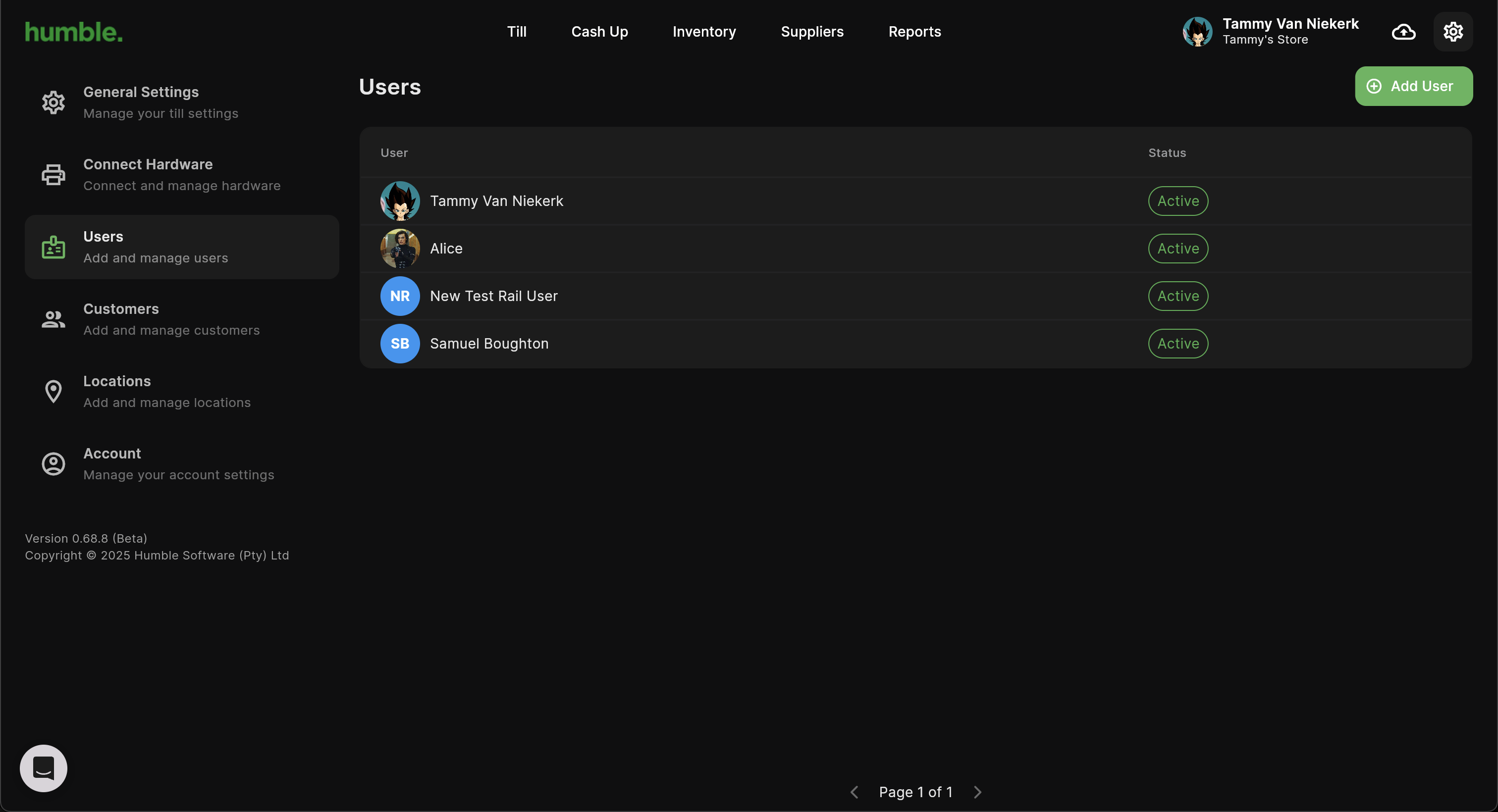The image size is (1498, 812).
Task: Click the SB initials avatar
Action: coord(400,344)
